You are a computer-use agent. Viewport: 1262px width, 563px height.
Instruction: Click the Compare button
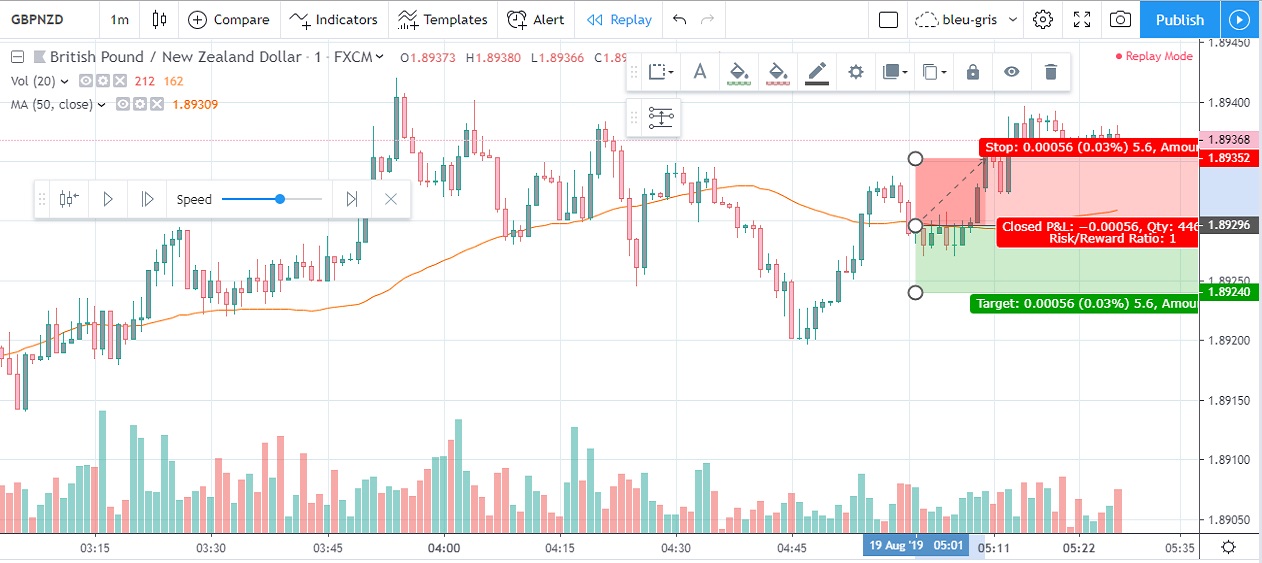(229, 19)
